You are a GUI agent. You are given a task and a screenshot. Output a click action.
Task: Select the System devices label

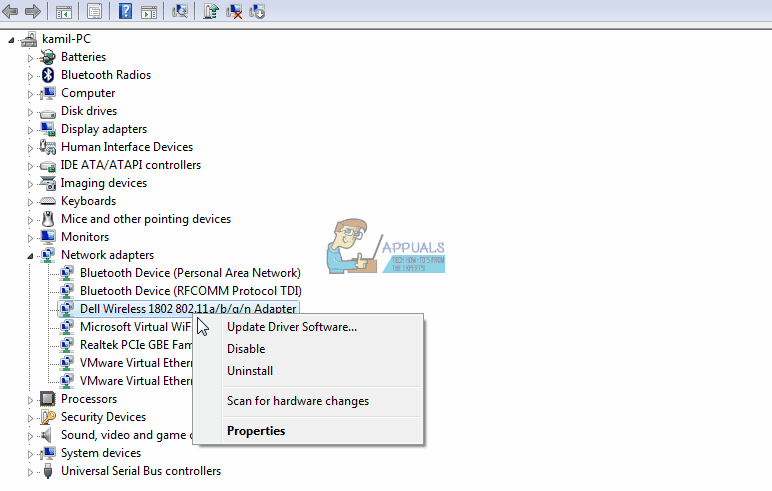(101, 453)
